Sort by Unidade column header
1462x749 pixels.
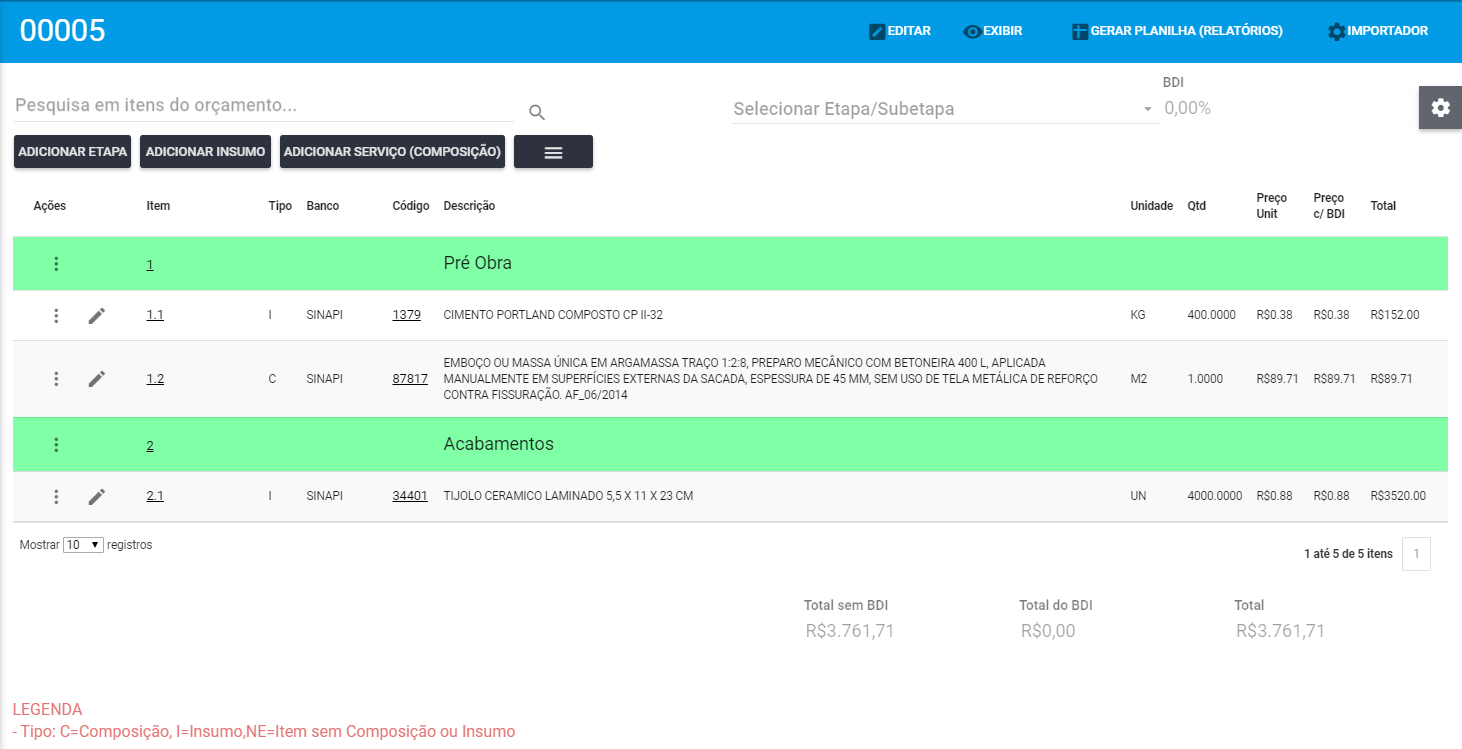point(1151,206)
